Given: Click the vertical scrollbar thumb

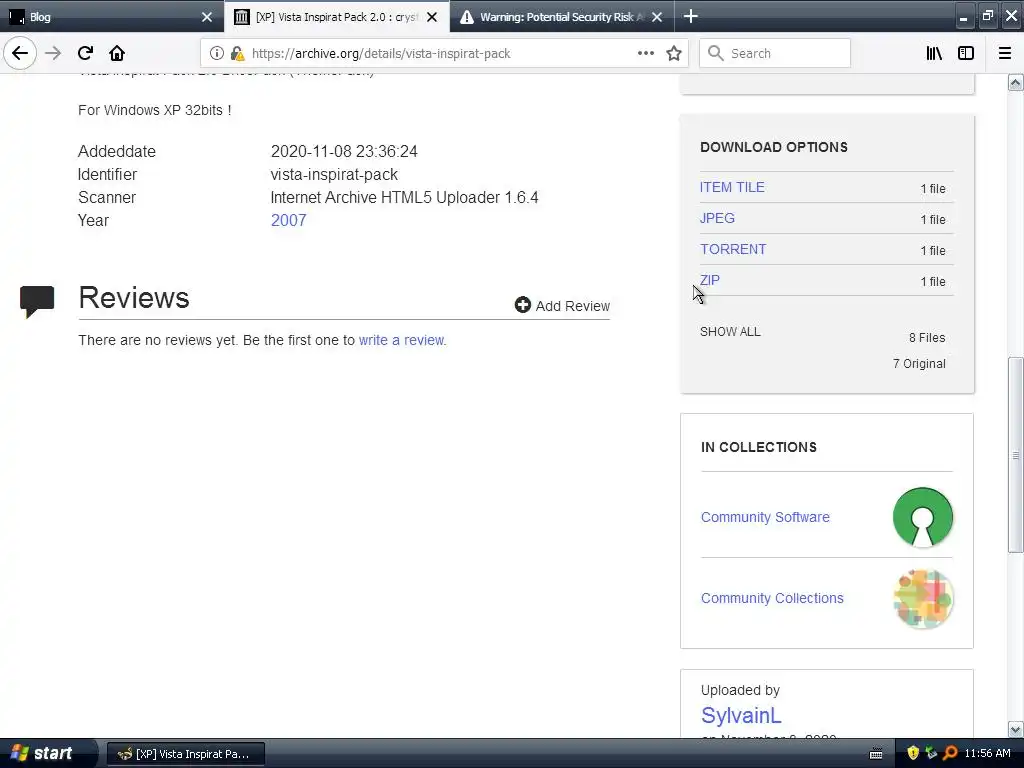Looking at the screenshot, I should (1015, 455).
